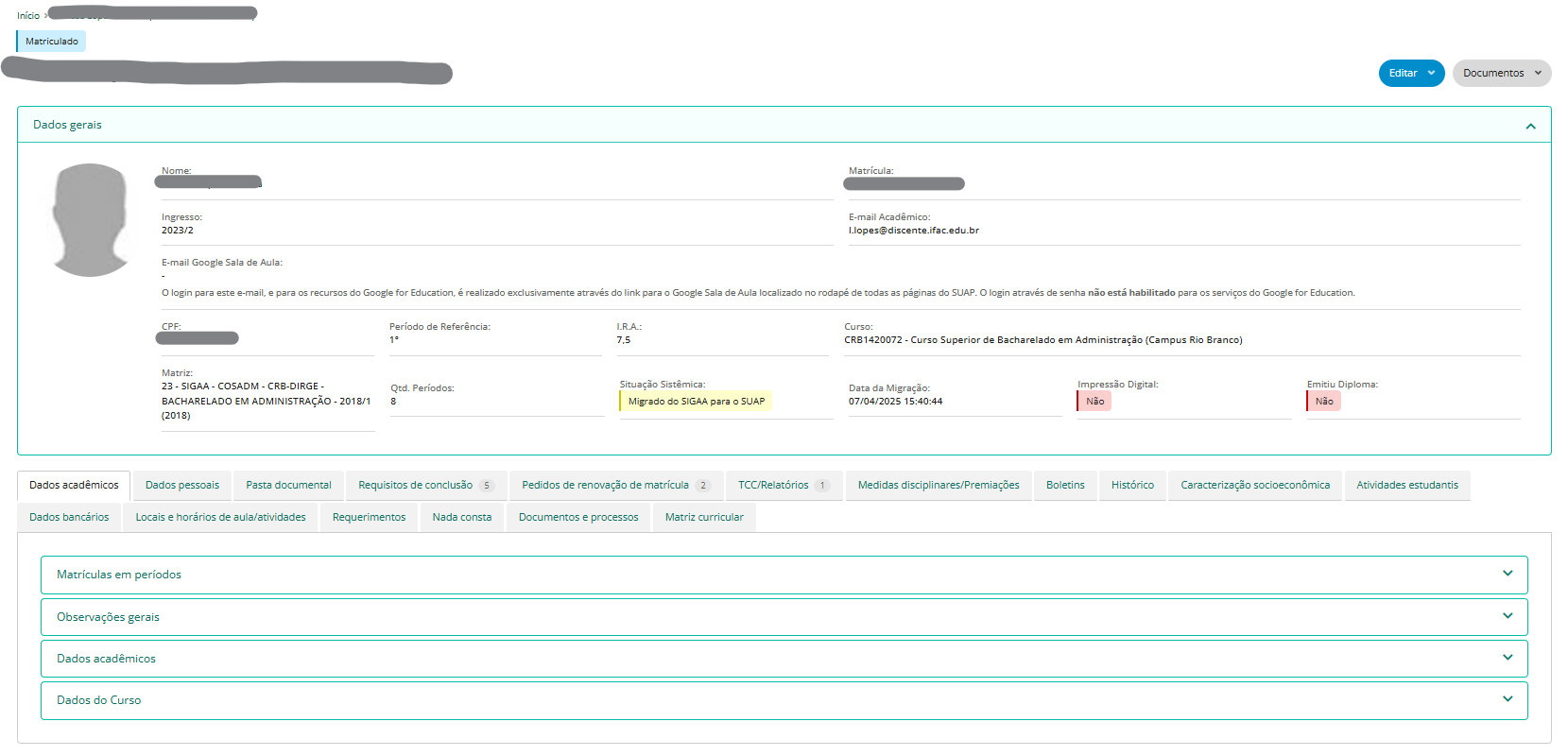Expand the Dados do Curso section
Viewport: 1568px width, 756px height.
(784, 699)
